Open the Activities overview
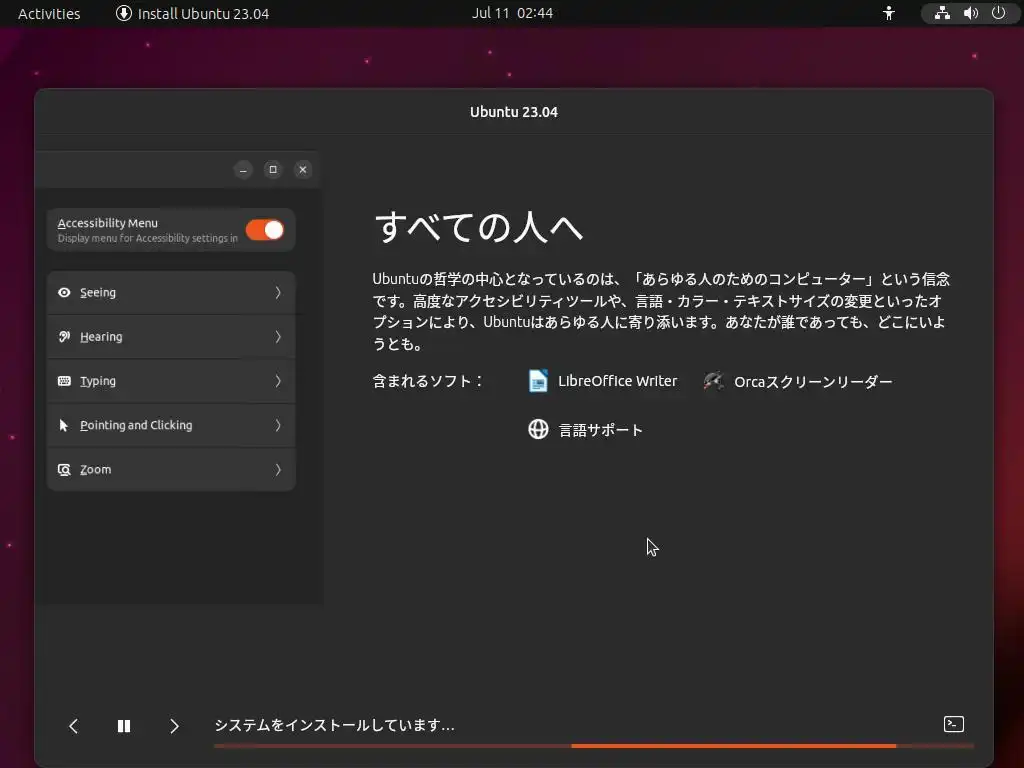 click(x=49, y=14)
